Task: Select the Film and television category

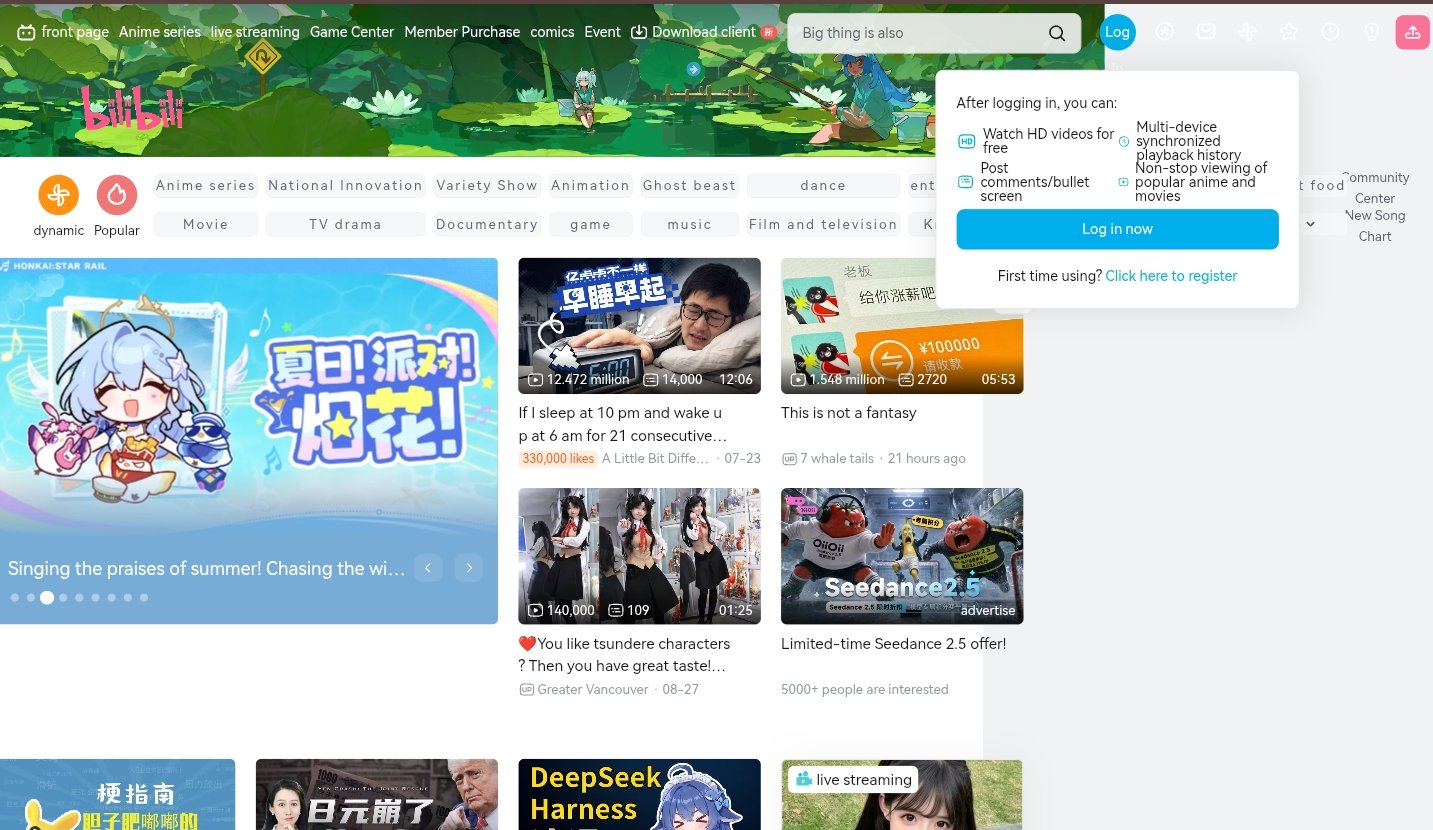Action: click(x=823, y=224)
